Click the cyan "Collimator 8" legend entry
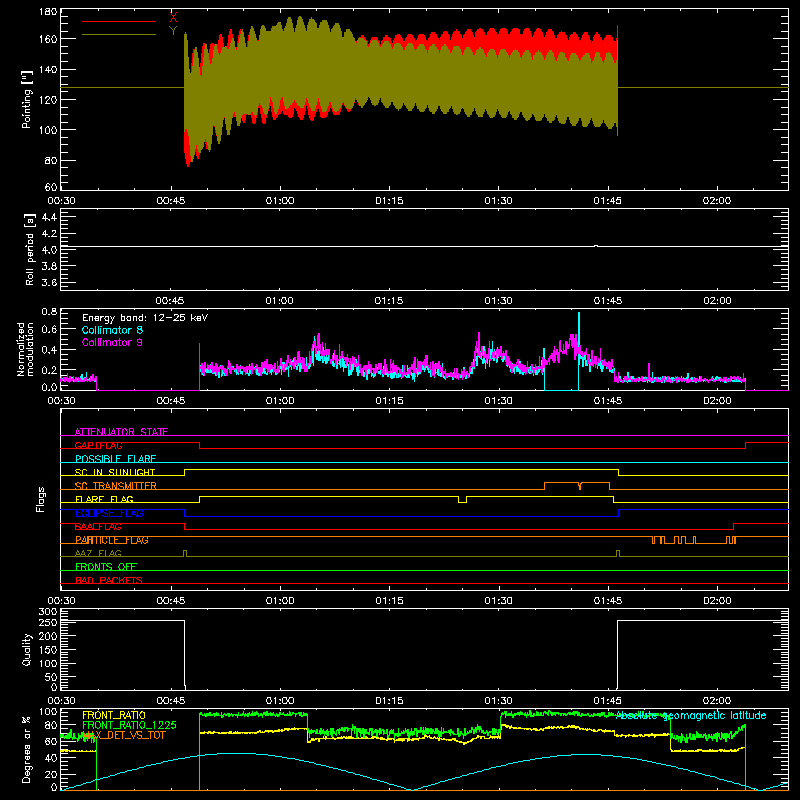 point(112,330)
